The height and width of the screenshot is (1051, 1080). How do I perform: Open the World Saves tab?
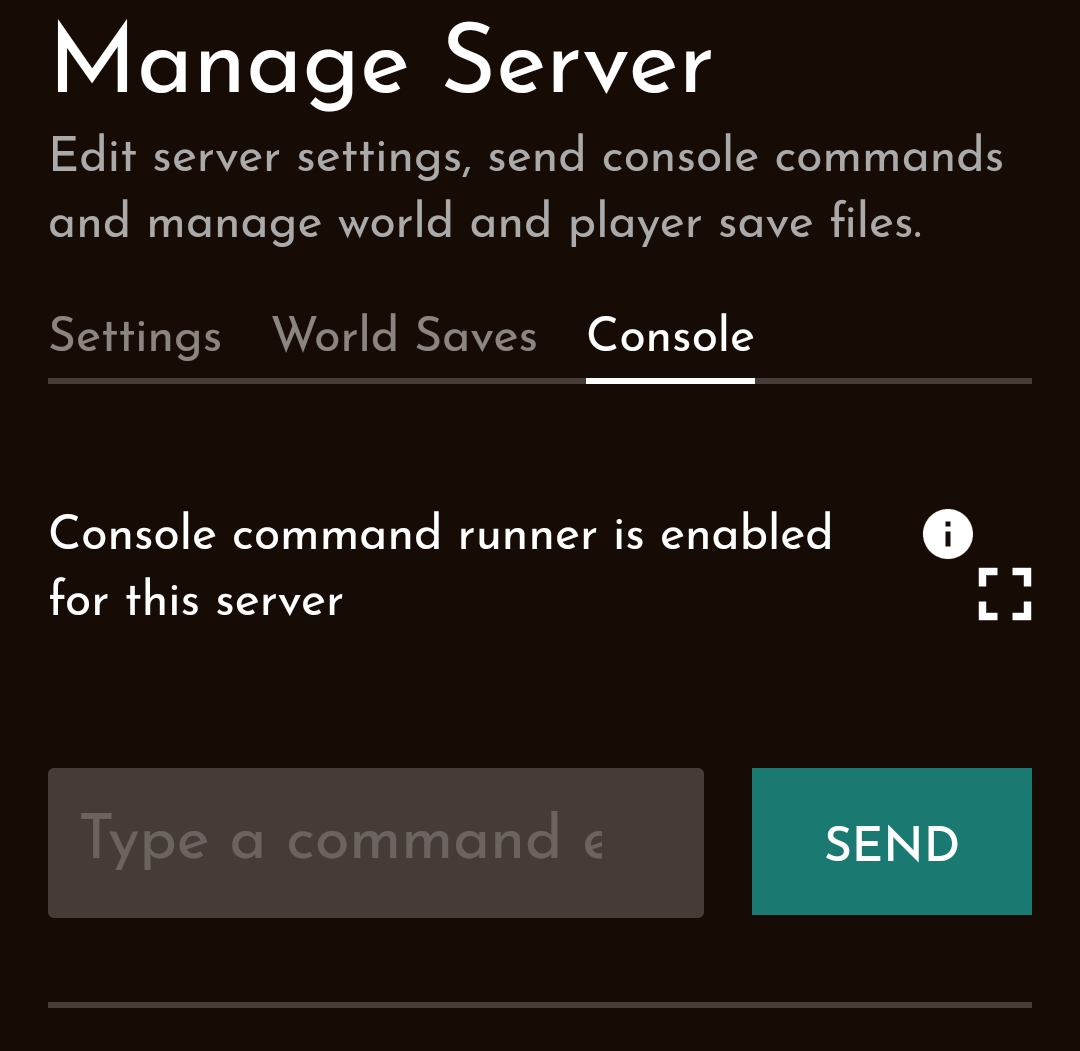tap(404, 335)
